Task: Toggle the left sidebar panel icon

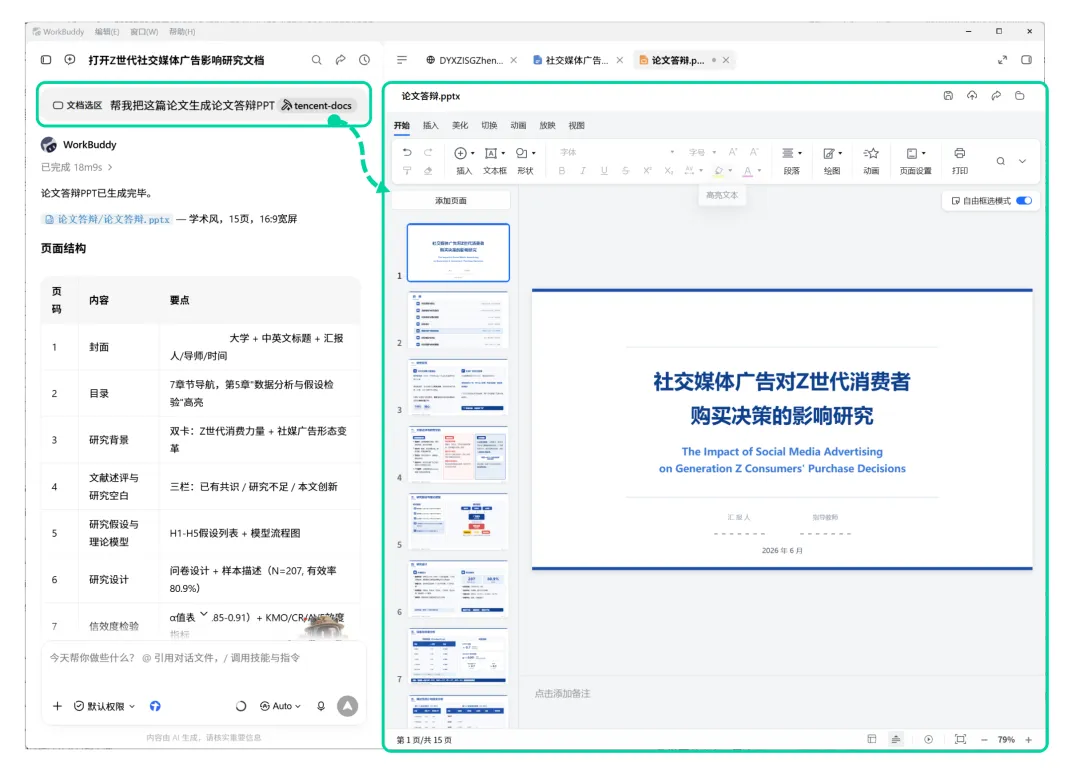Action: pyautogui.click(x=46, y=60)
